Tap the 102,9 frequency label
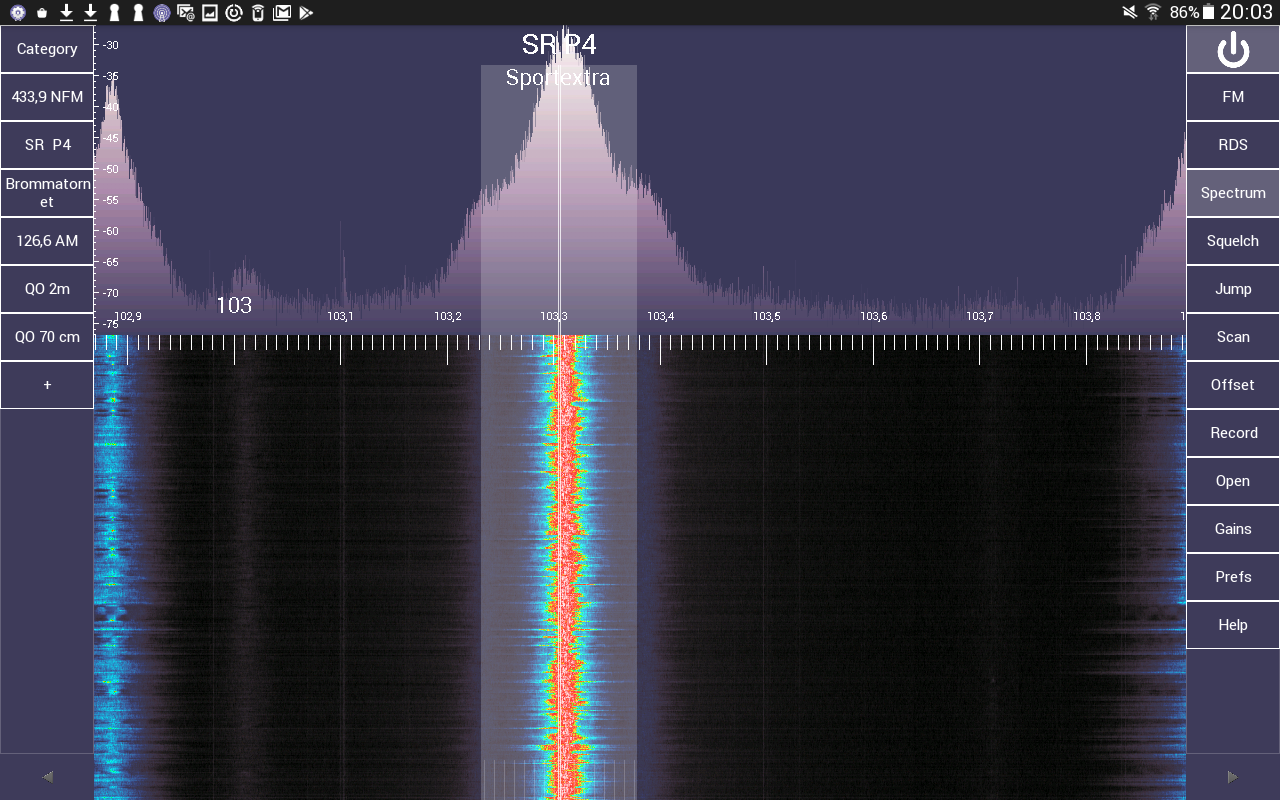Image resolution: width=1280 pixels, height=800 pixels. (x=128, y=316)
